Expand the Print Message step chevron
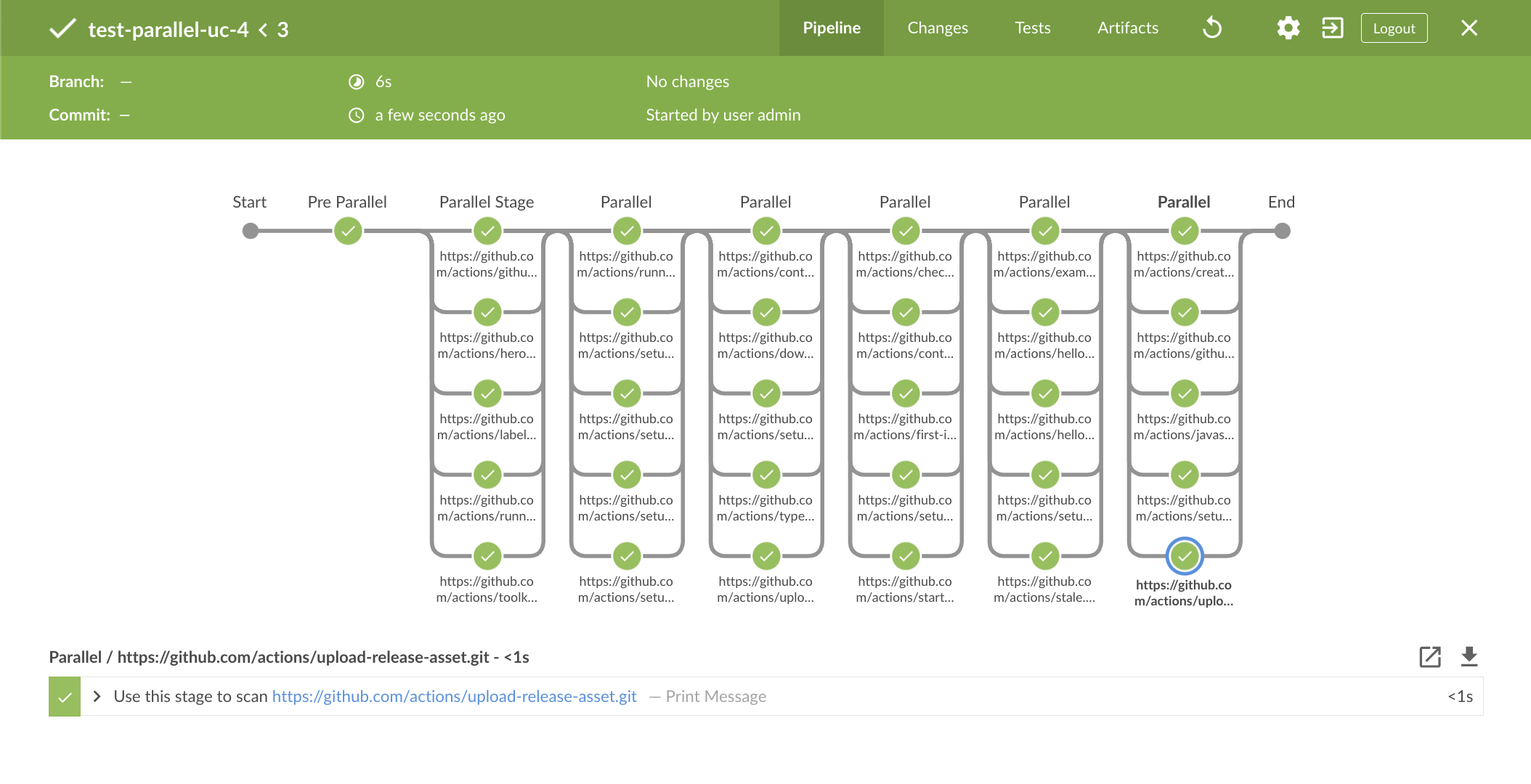The height and width of the screenshot is (784, 1531). click(x=97, y=696)
